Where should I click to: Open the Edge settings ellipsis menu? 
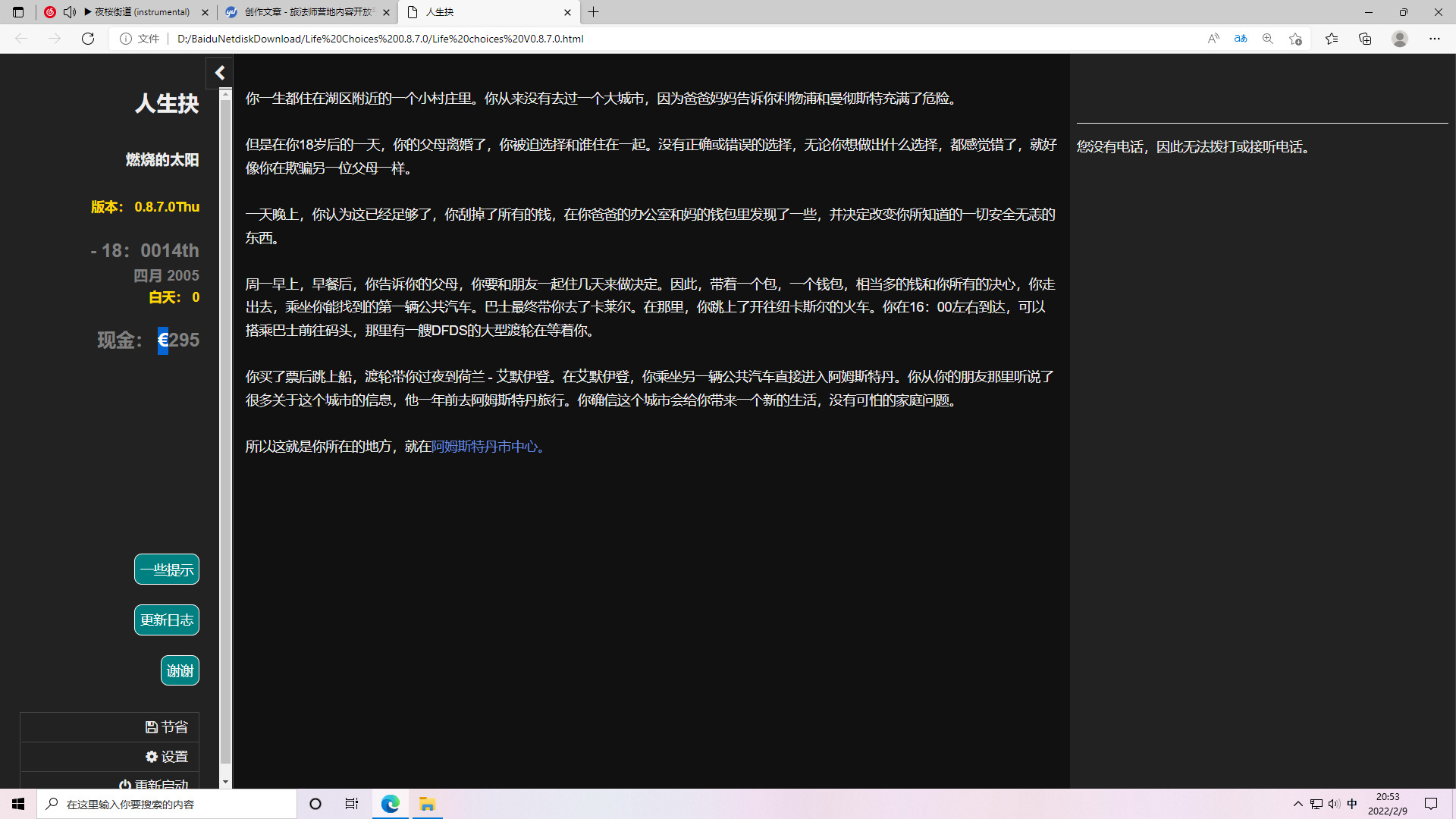click(1435, 39)
